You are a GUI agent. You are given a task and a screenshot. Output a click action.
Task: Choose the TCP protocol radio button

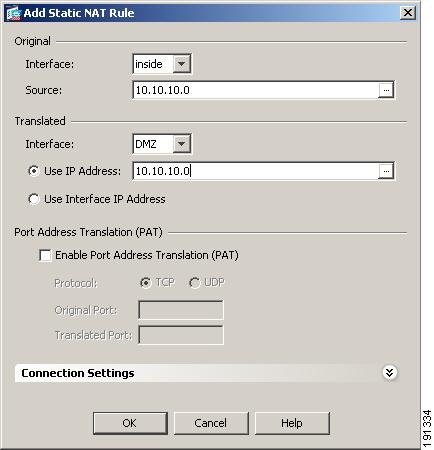pos(145,283)
